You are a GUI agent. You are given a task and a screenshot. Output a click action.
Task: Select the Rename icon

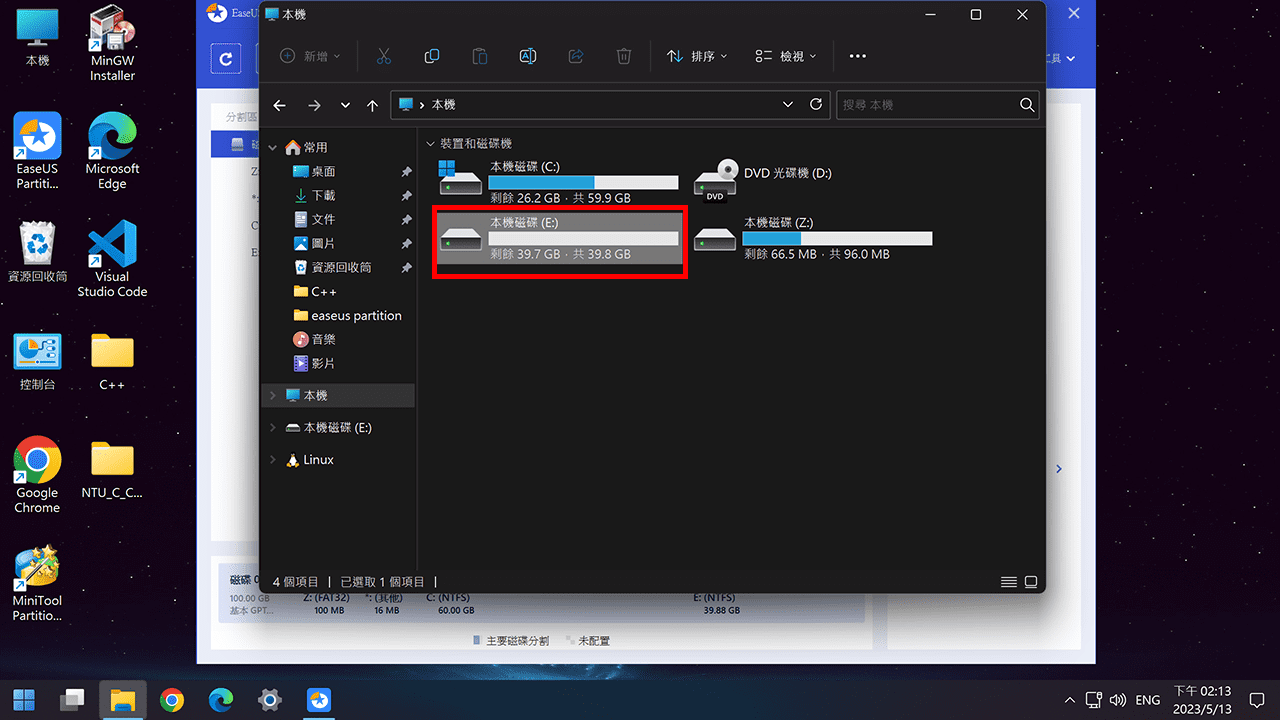pos(527,56)
